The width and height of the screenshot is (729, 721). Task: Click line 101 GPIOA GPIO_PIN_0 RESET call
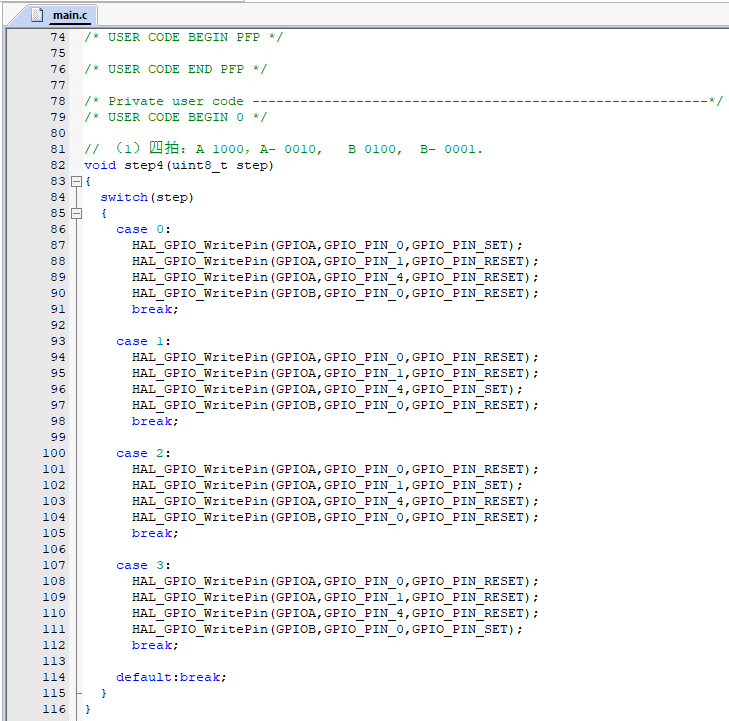click(x=335, y=470)
